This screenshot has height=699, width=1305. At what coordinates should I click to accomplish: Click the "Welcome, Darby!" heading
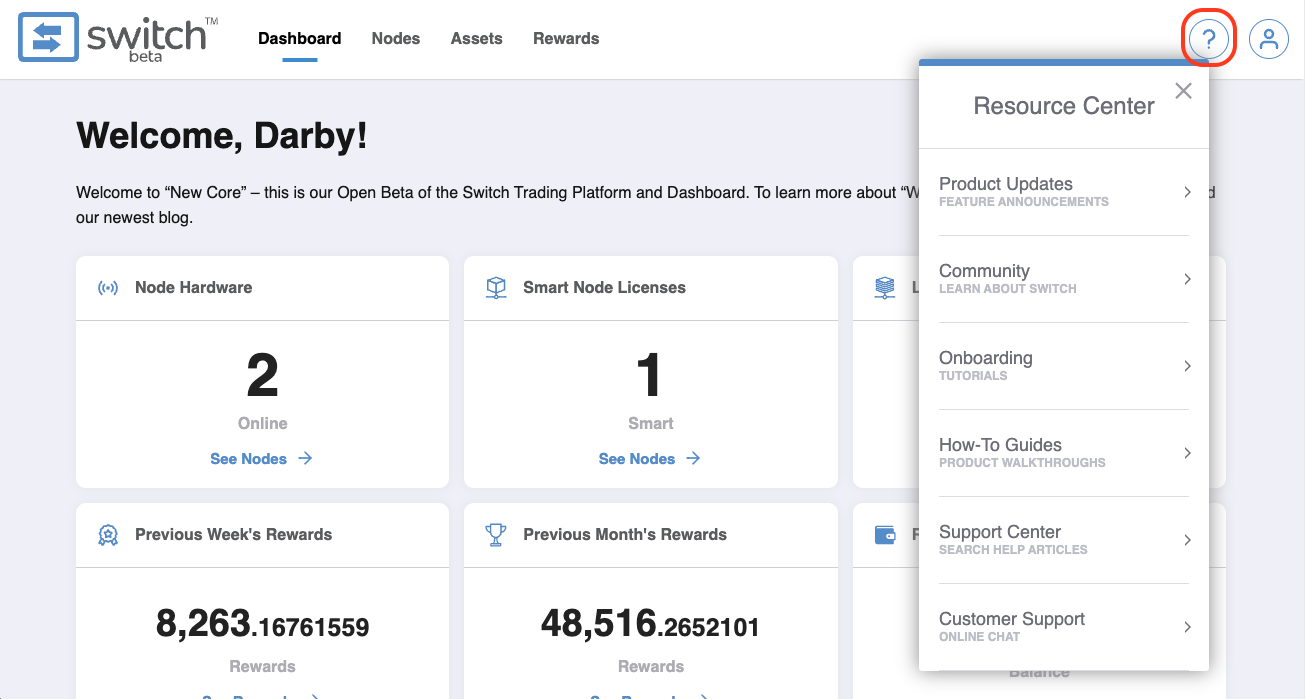tap(222, 136)
